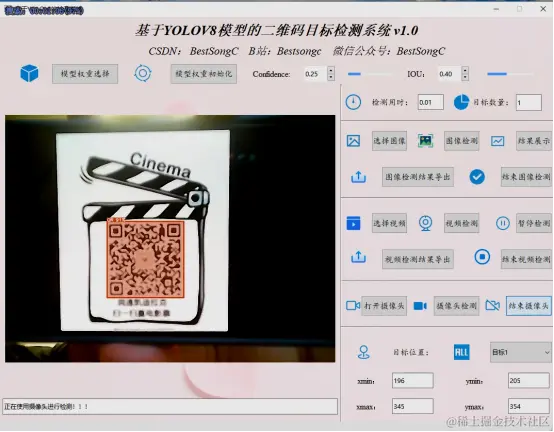Export with 图像检测结果导出 button
The image size is (554, 432).
418,177
